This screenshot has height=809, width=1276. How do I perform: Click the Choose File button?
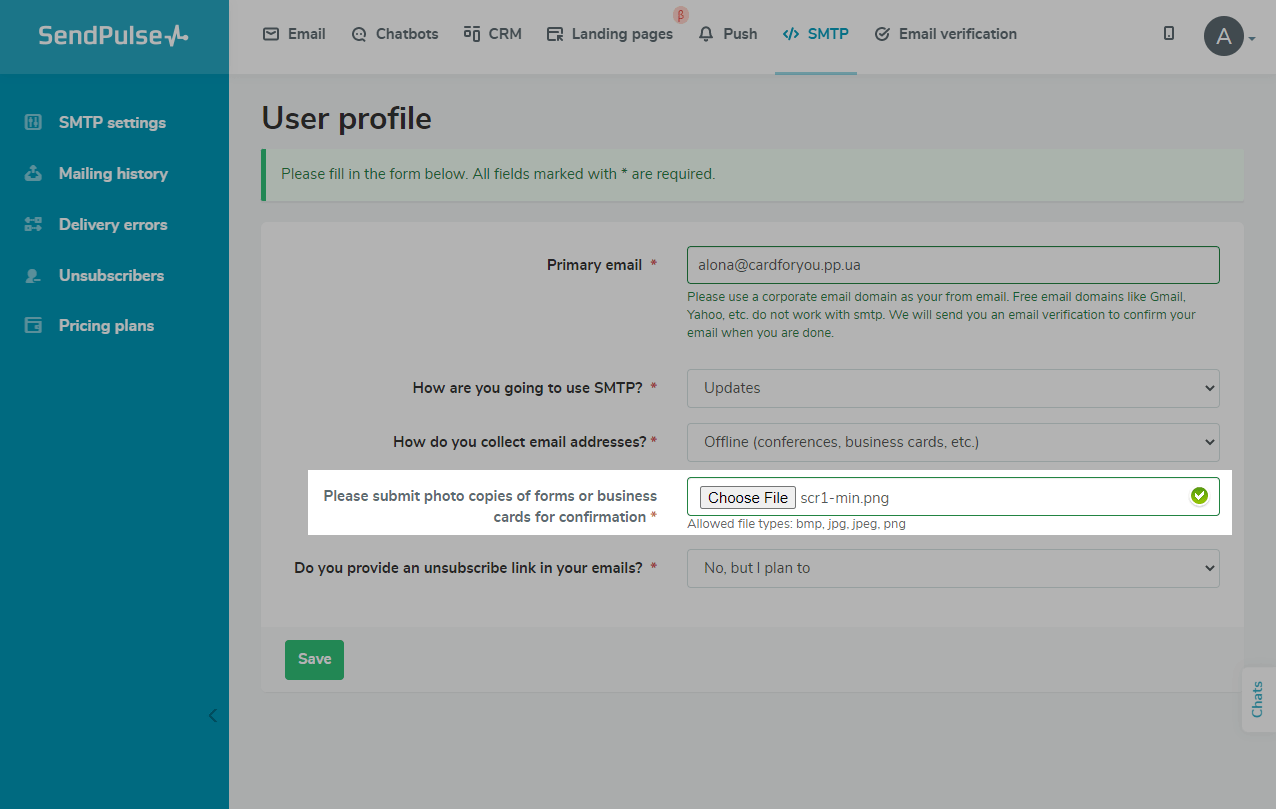coord(748,498)
